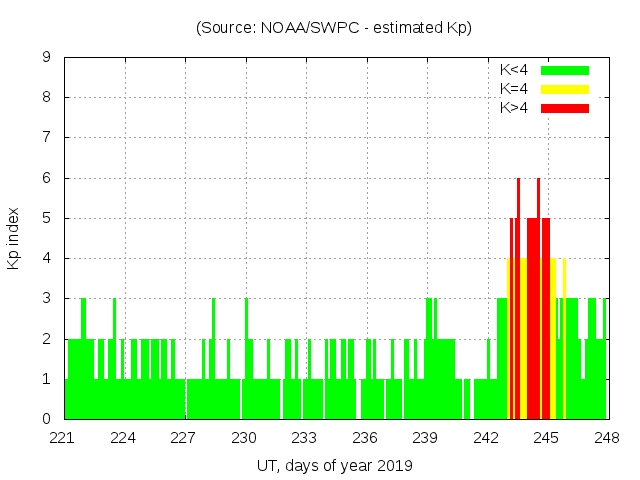Click the x-axis tick label 230
640x480 pixels.
(x=245, y=438)
